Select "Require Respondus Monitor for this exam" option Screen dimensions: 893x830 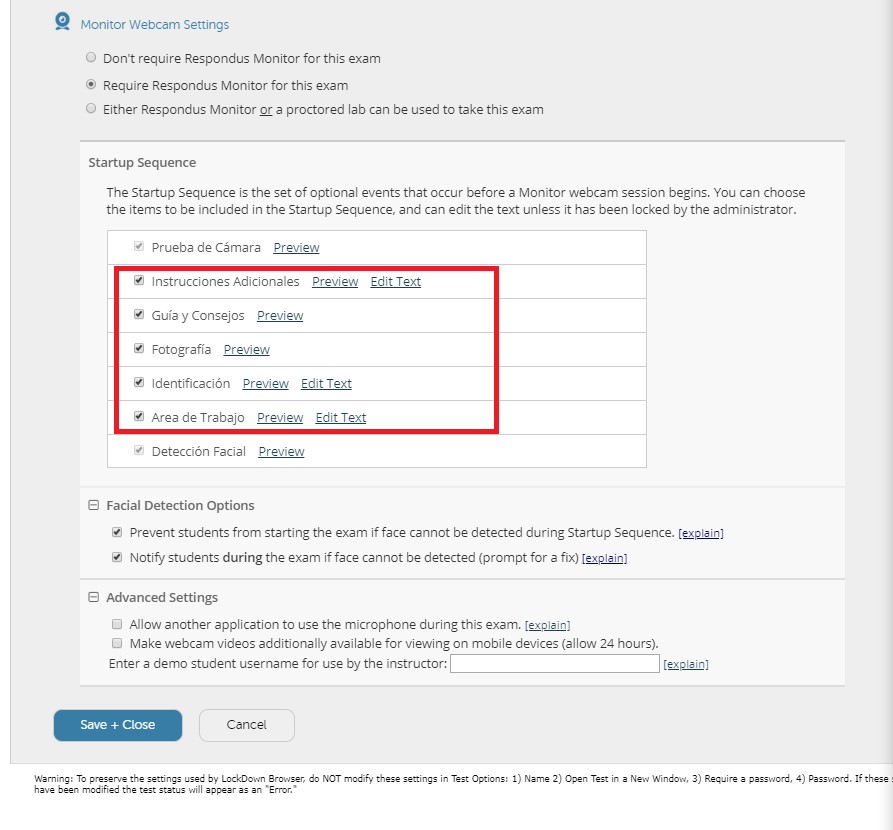(92, 85)
